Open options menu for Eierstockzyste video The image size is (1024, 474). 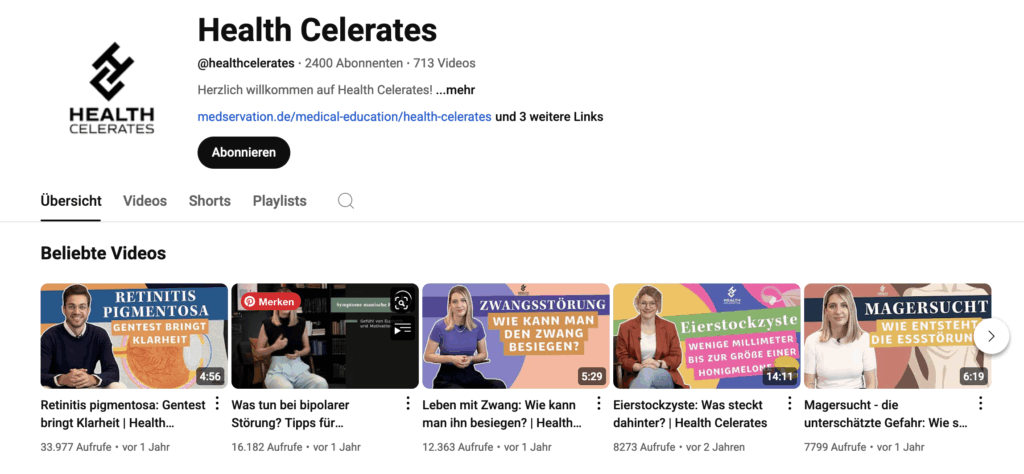pos(790,403)
